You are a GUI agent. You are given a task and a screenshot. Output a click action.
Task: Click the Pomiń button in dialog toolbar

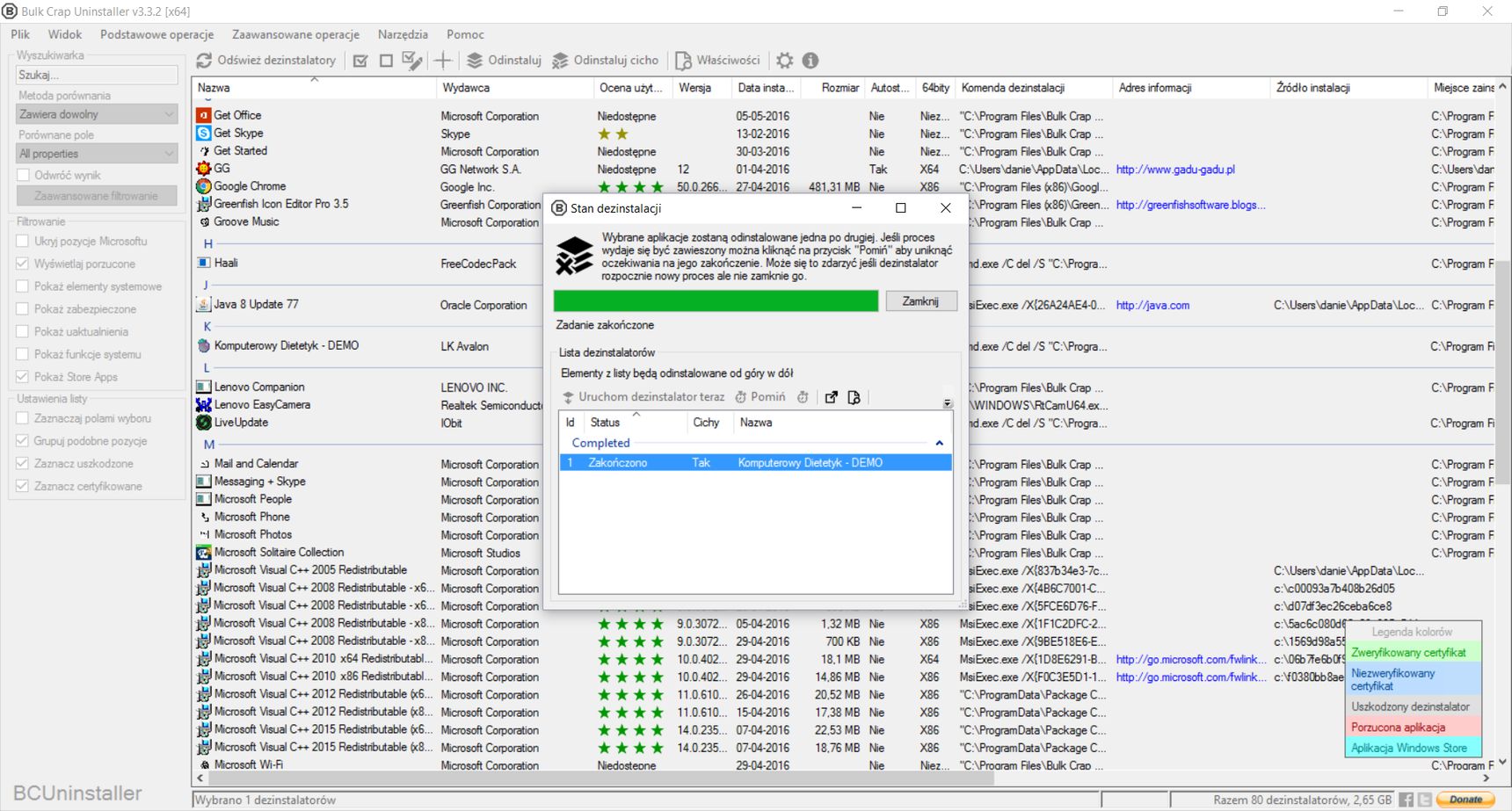click(760, 397)
